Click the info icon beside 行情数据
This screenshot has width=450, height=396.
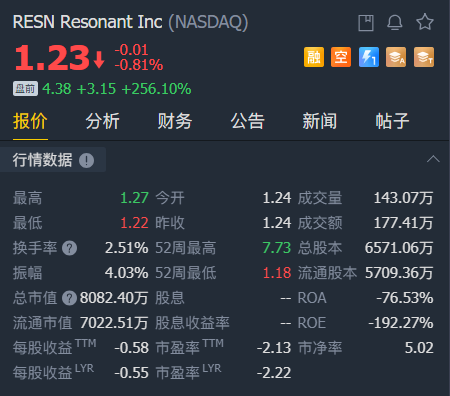pos(86,160)
